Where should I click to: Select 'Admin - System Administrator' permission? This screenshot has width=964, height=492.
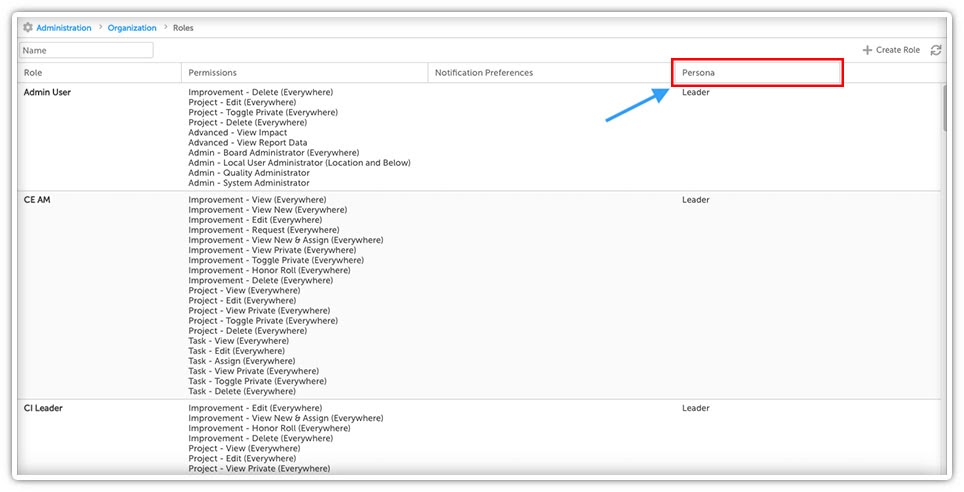[249, 183]
